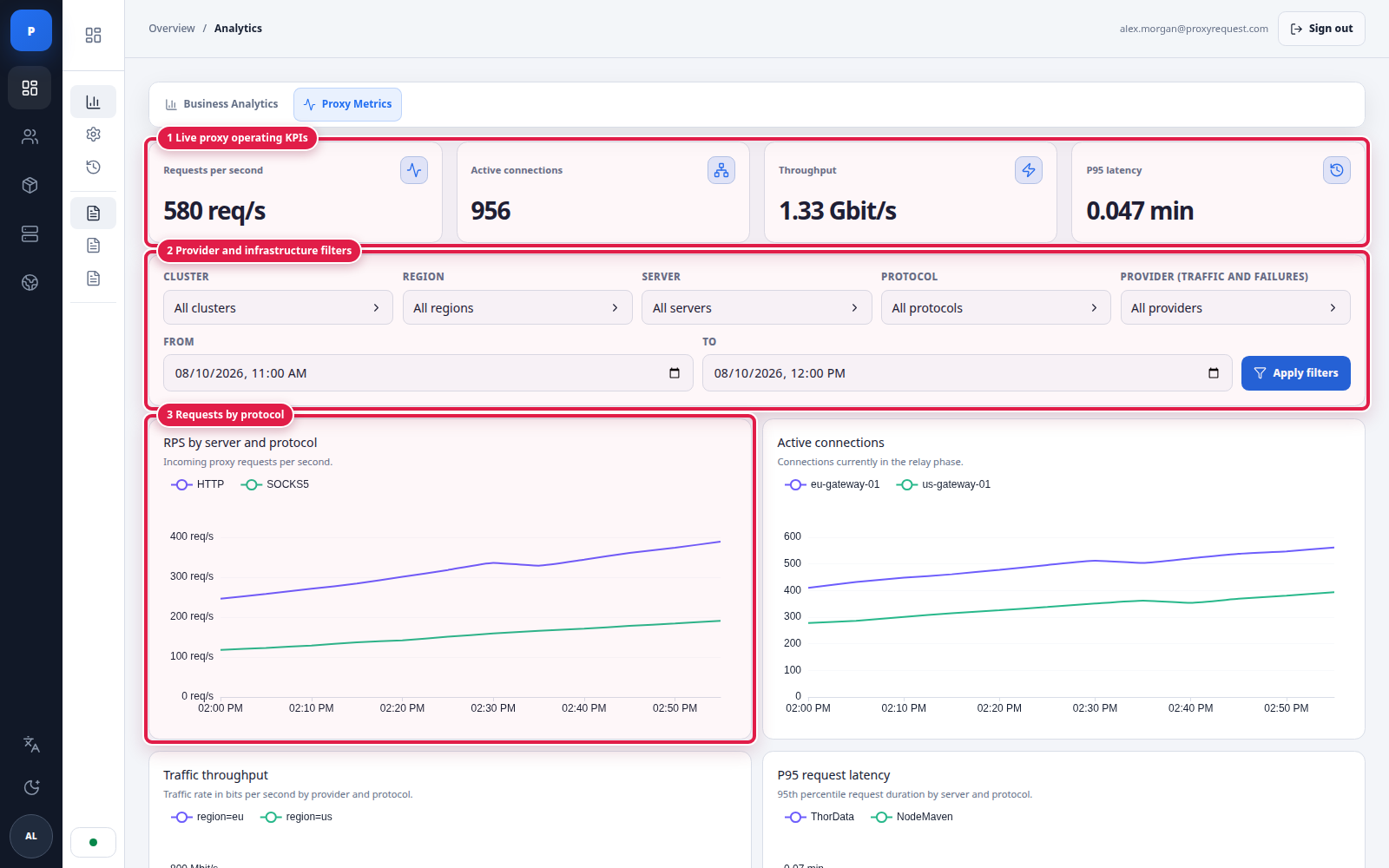Open the history clock icon in sub-sidebar
The height and width of the screenshot is (868, 1389).
[x=94, y=167]
